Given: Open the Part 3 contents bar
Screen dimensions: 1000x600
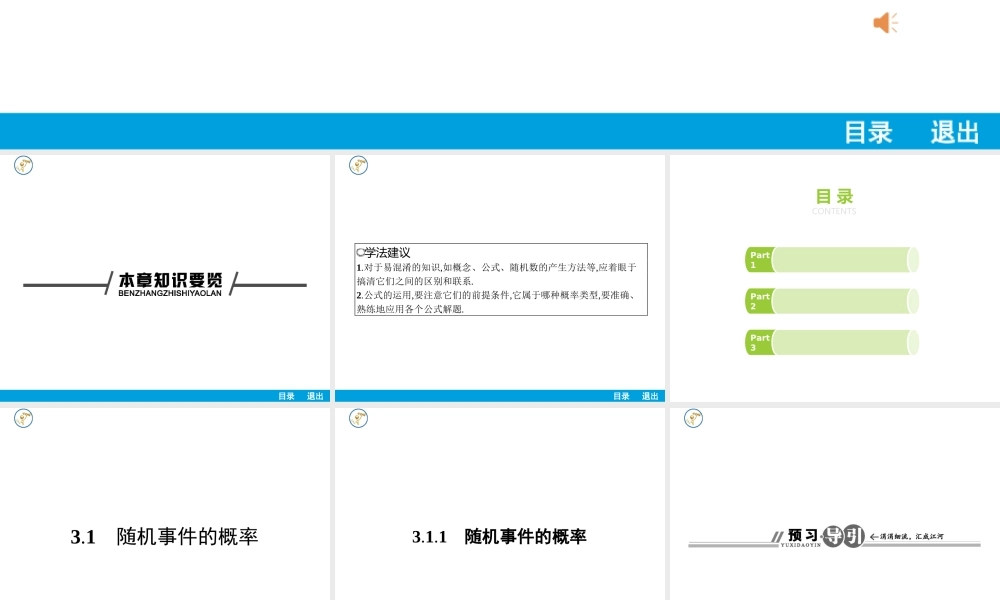Looking at the screenshot, I should [x=832, y=342].
